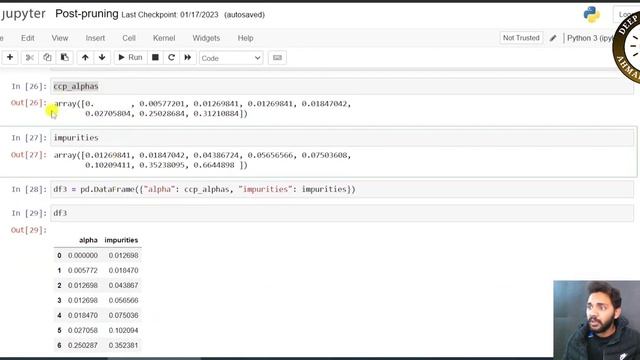The width and height of the screenshot is (640, 360).
Task: Move selected cell up arrow
Action: pos(85,58)
